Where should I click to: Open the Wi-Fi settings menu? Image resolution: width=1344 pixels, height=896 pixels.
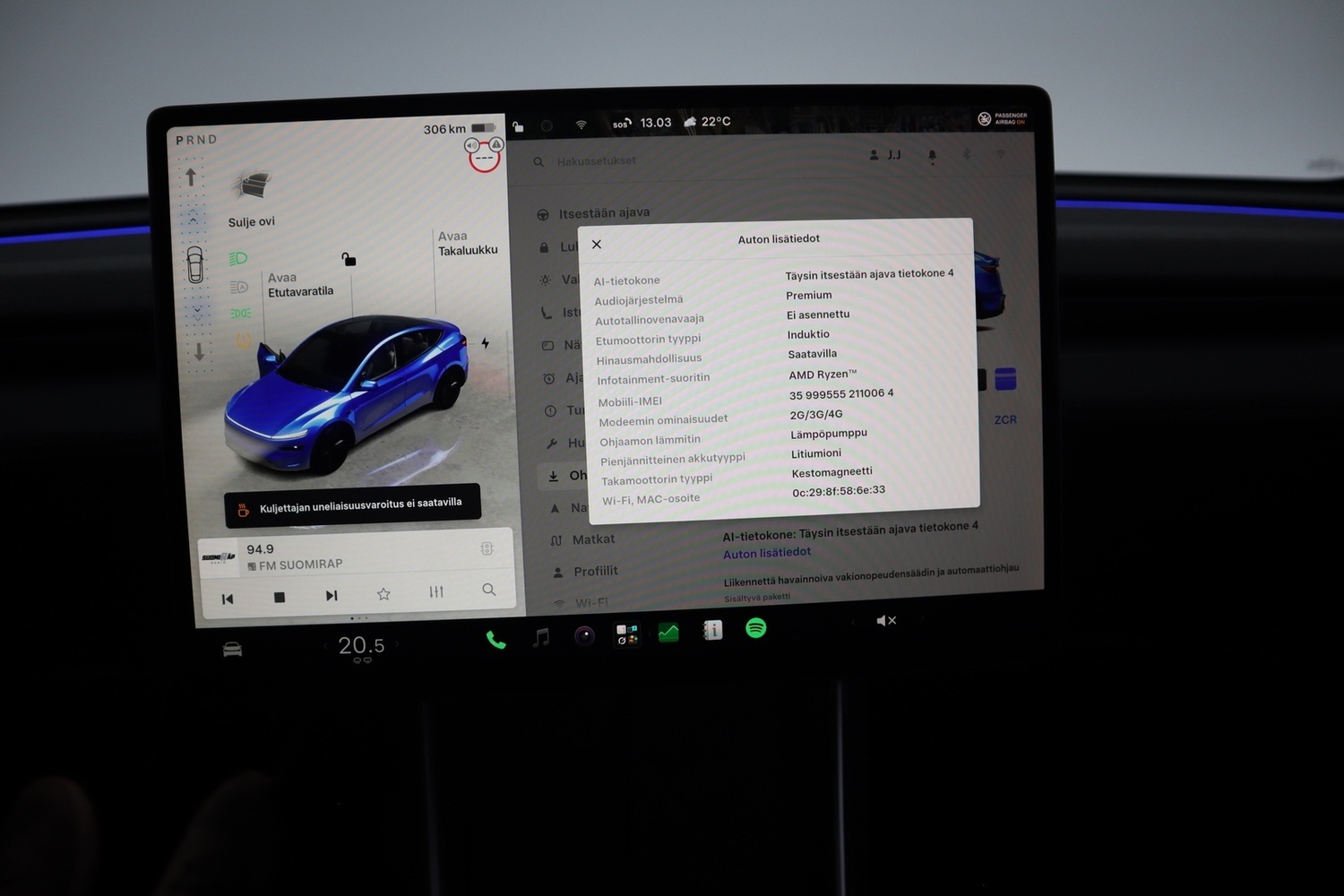coord(582,603)
